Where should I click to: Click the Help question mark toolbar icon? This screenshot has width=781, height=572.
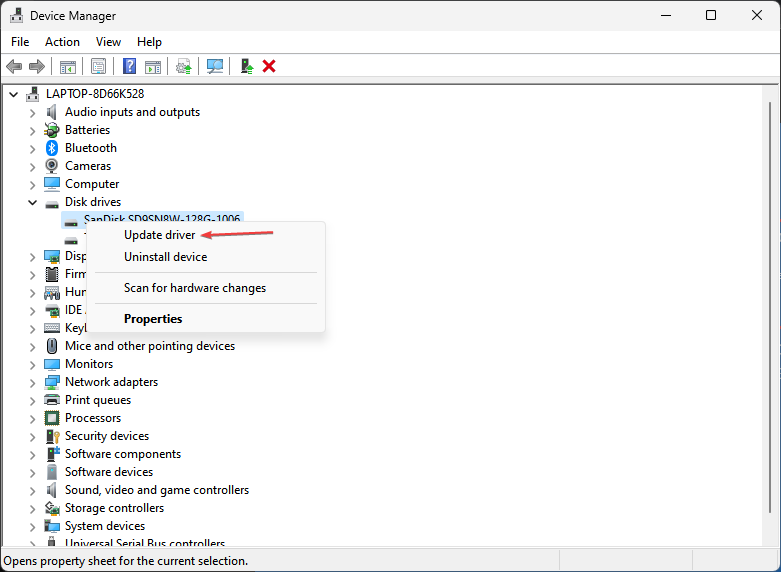[x=129, y=66]
